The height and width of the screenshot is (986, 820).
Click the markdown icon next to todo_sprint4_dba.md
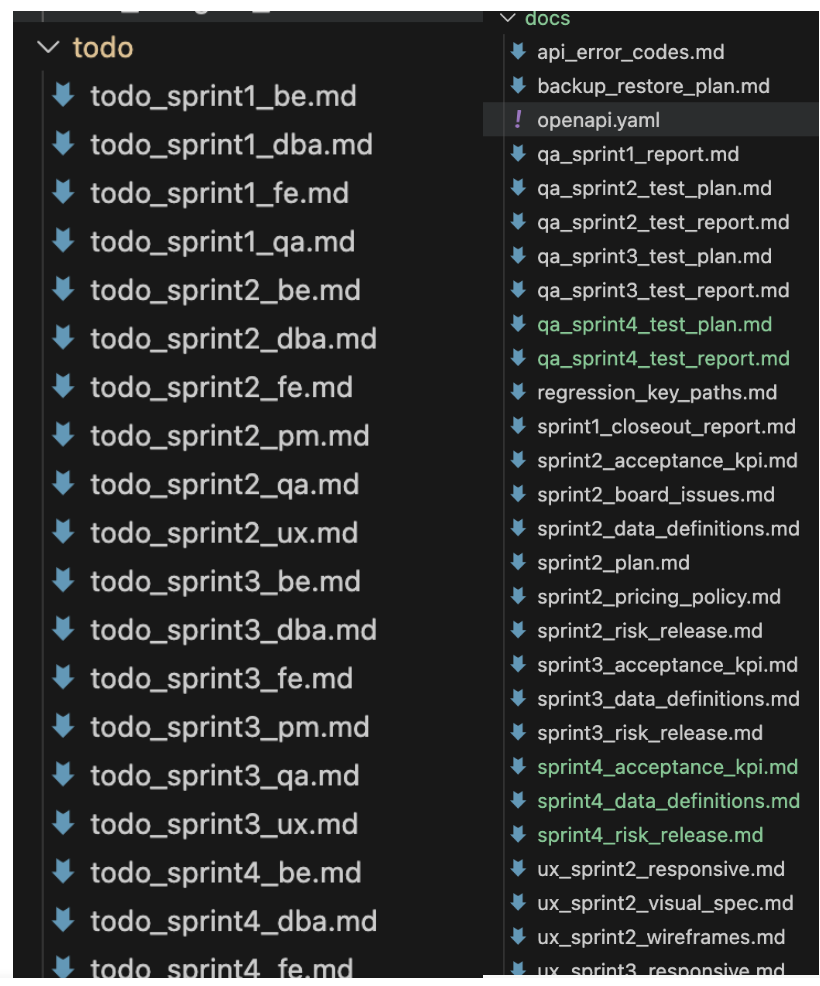(x=64, y=920)
